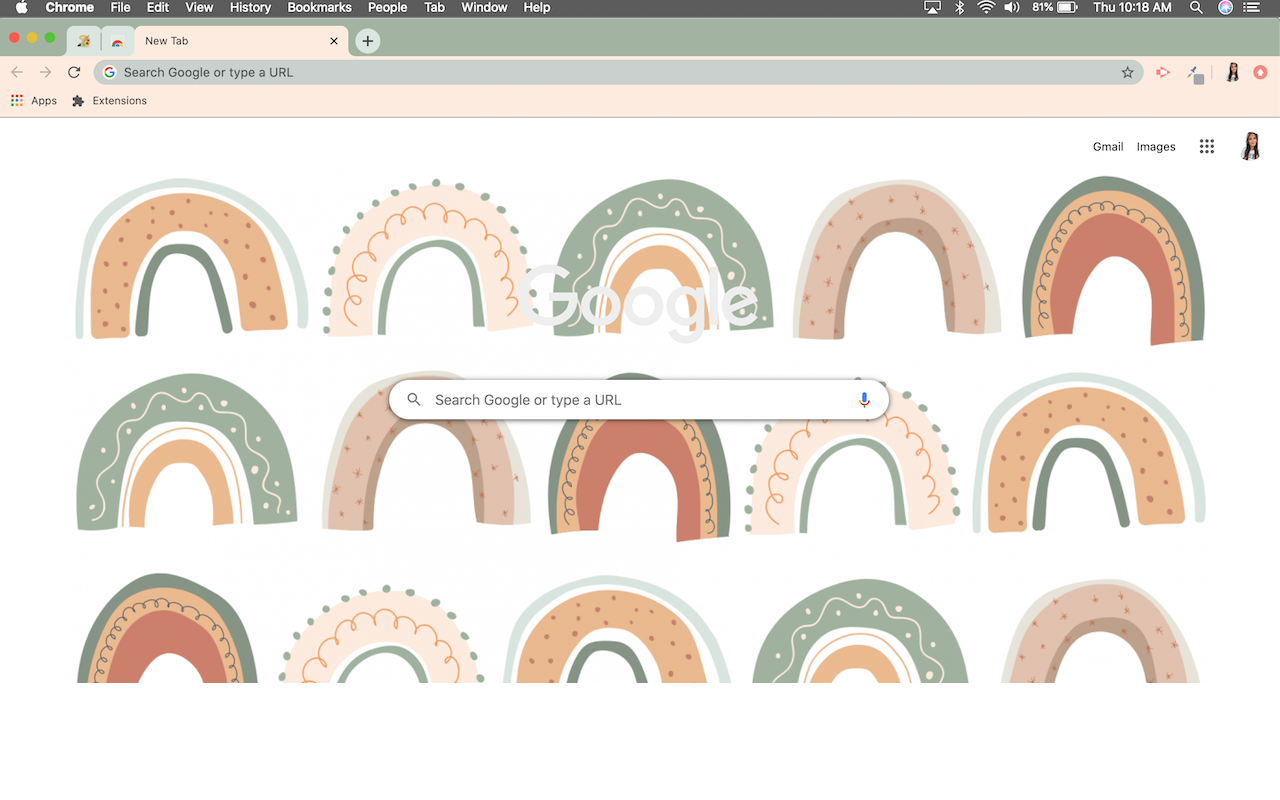This screenshot has height=800, width=1280.
Task: Open the Bookmarks menu
Action: pyautogui.click(x=319, y=7)
